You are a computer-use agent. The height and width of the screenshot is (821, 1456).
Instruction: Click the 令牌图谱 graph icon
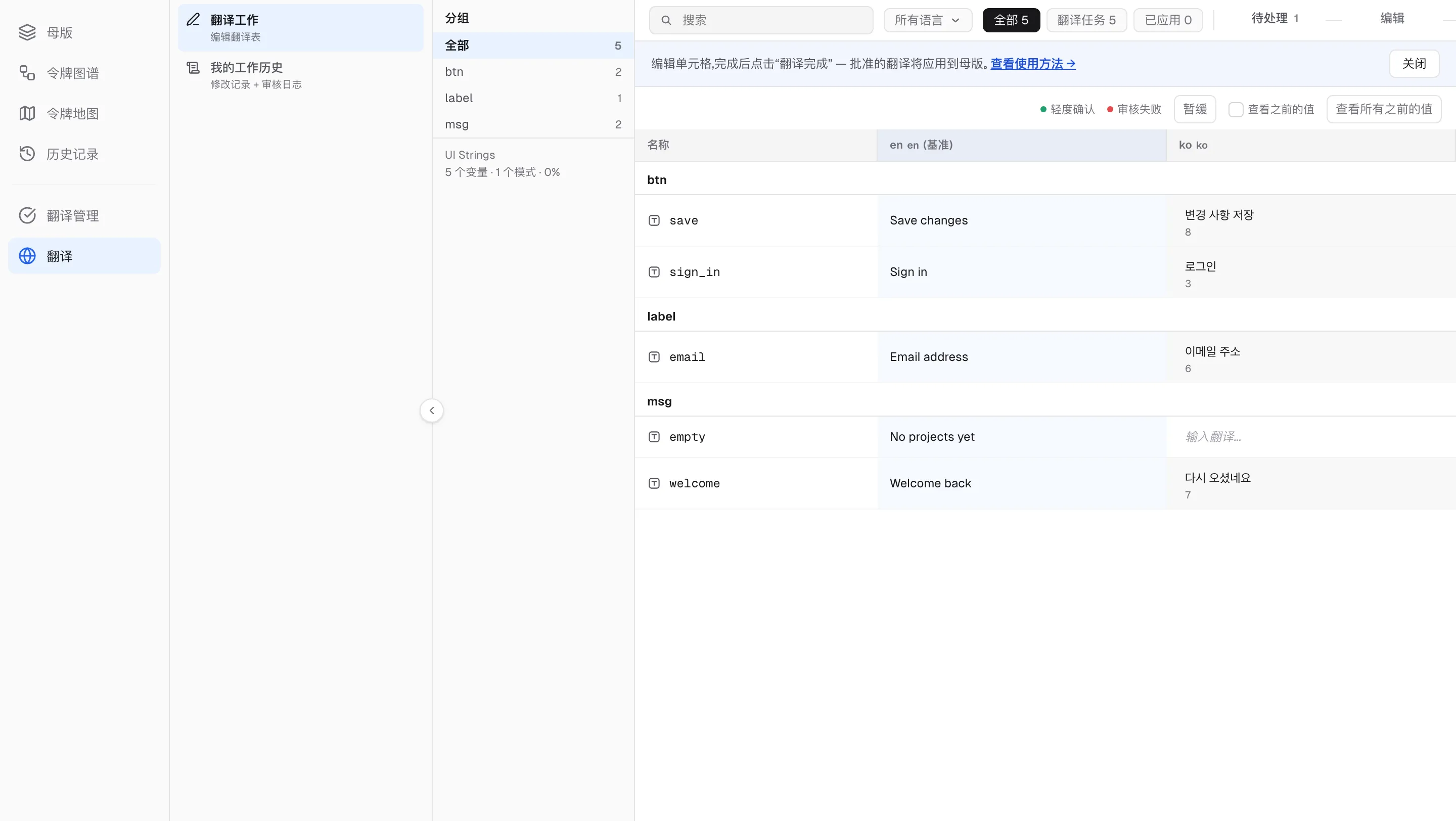tap(27, 73)
